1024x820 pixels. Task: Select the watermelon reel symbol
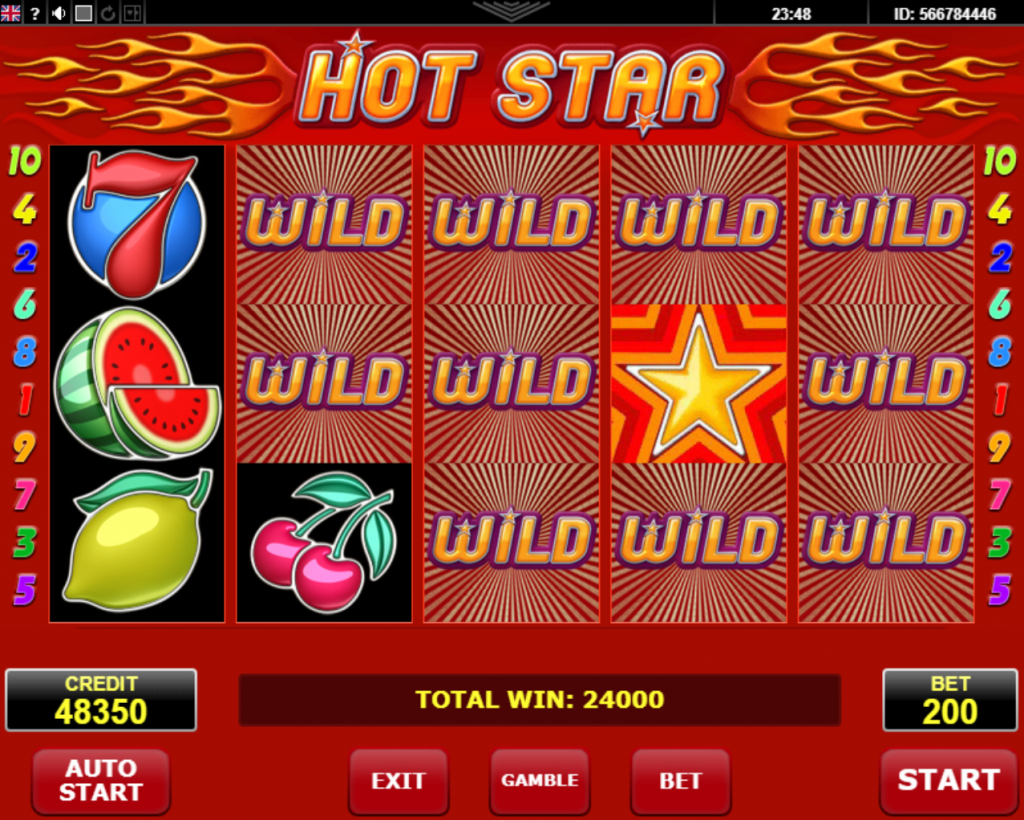pos(137,383)
